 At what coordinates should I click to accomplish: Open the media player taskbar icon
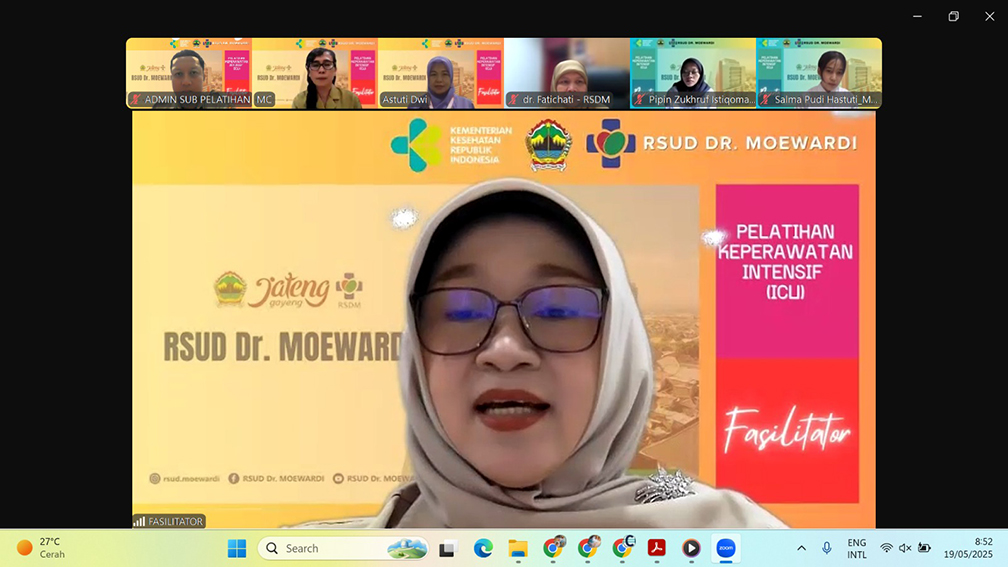pyautogui.click(x=691, y=548)
